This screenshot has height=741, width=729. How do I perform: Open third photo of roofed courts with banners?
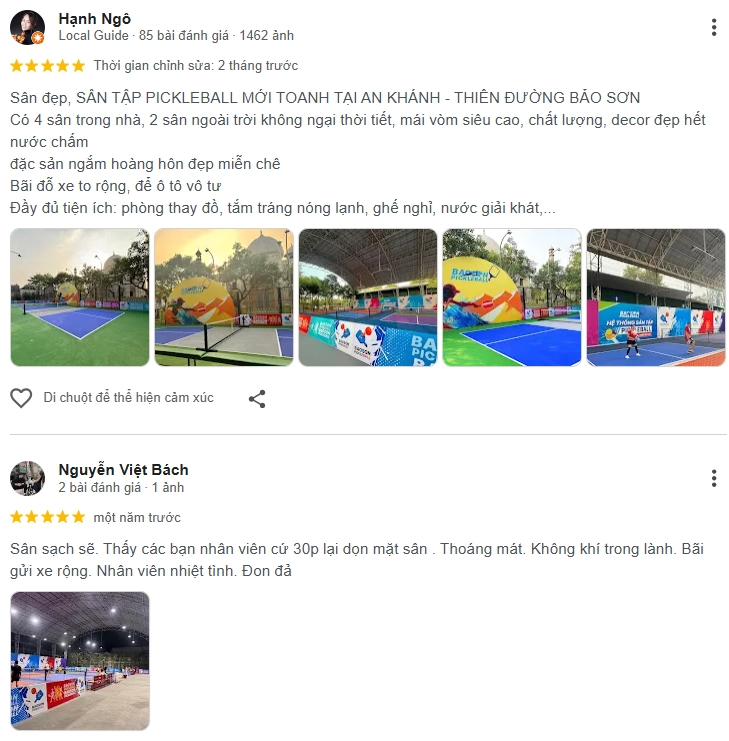(368, 297)
